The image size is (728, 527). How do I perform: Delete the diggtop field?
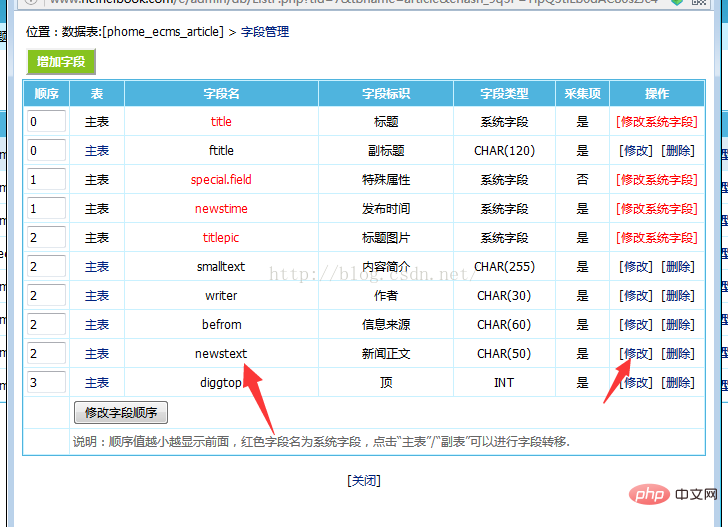pyautogui.click(x=677, y=383)
